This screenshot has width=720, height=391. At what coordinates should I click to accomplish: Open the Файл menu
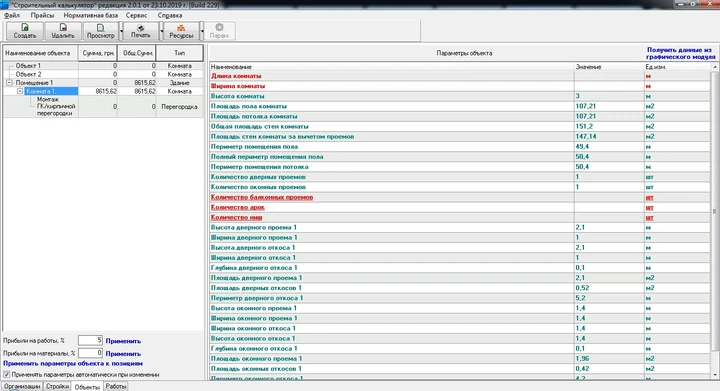click(x=12, y=15)
